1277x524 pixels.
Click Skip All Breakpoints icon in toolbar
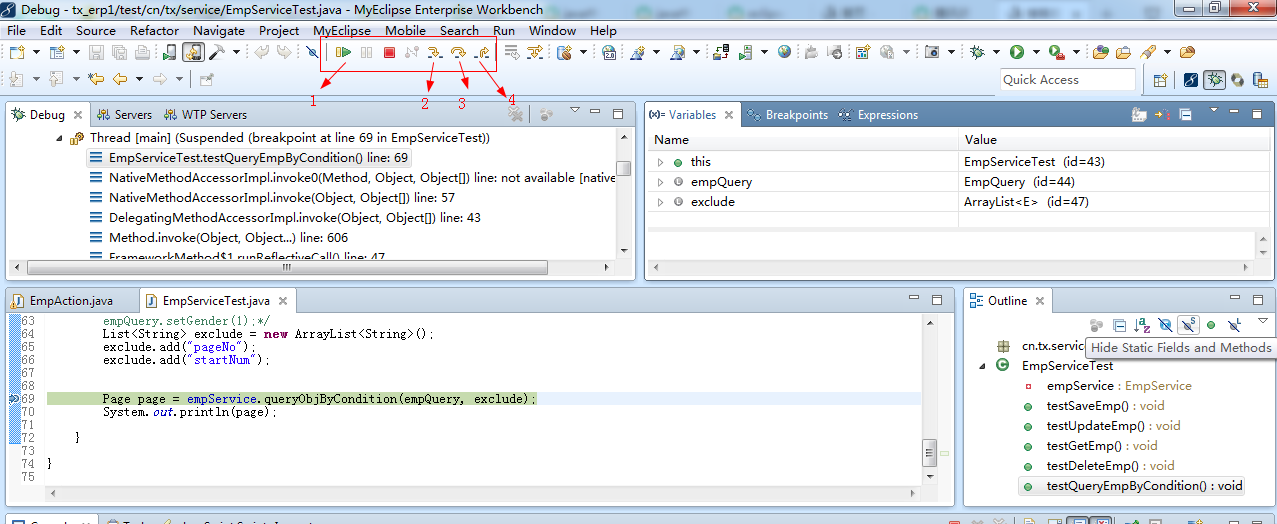tap(312, 52)
